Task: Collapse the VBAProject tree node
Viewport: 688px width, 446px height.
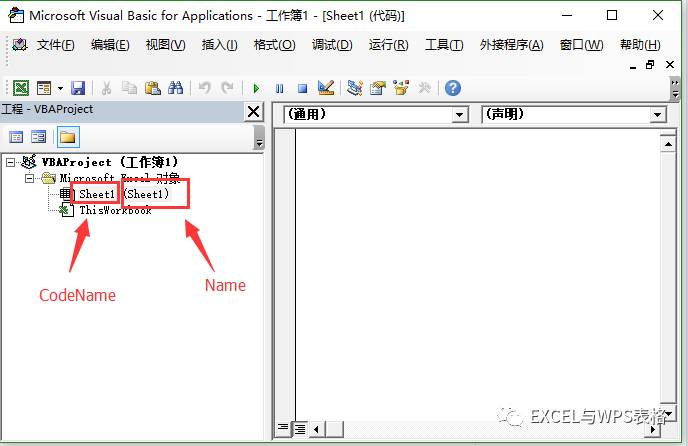Action: pos(11,163)
